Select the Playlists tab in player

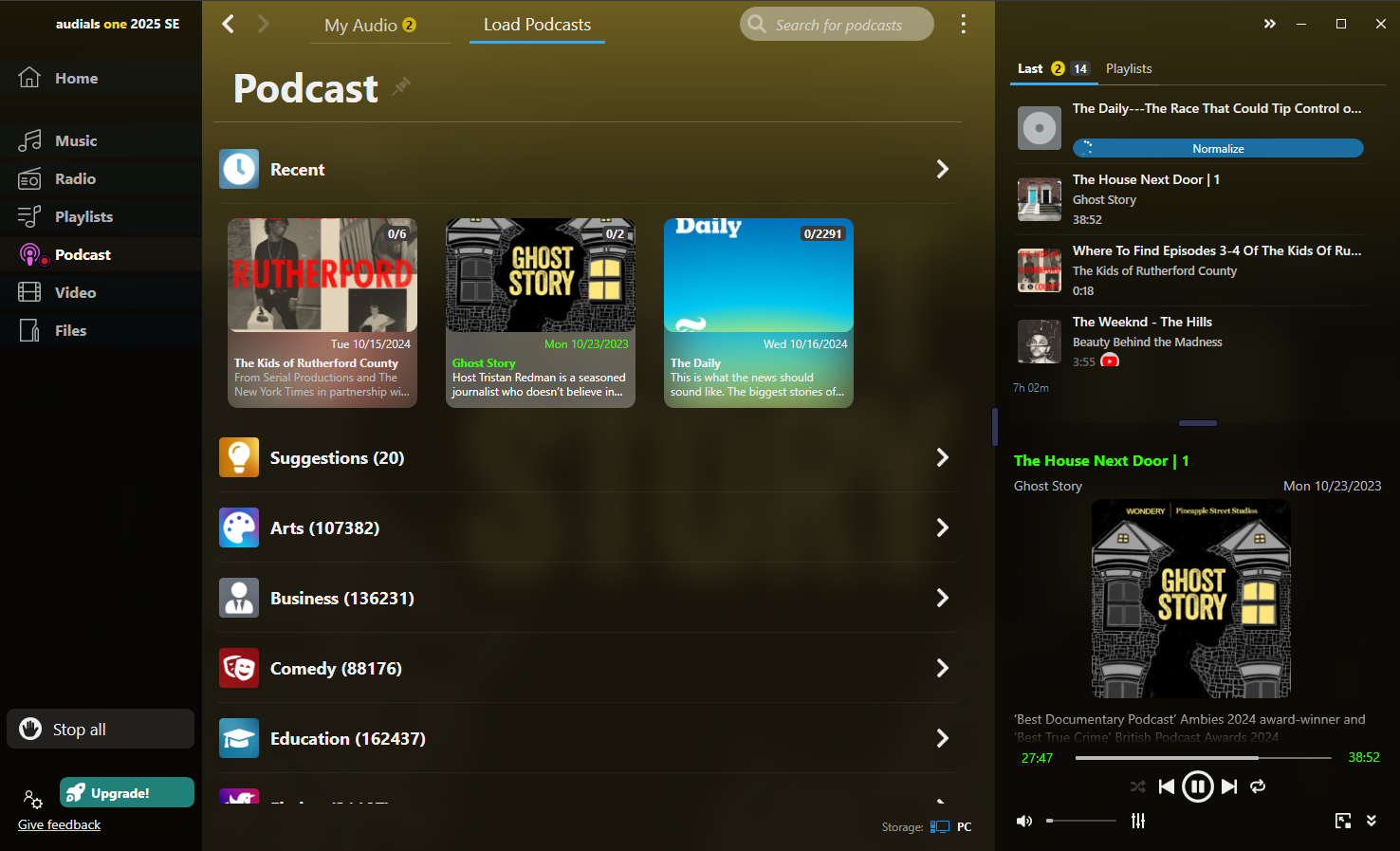tap(1129, 68)
